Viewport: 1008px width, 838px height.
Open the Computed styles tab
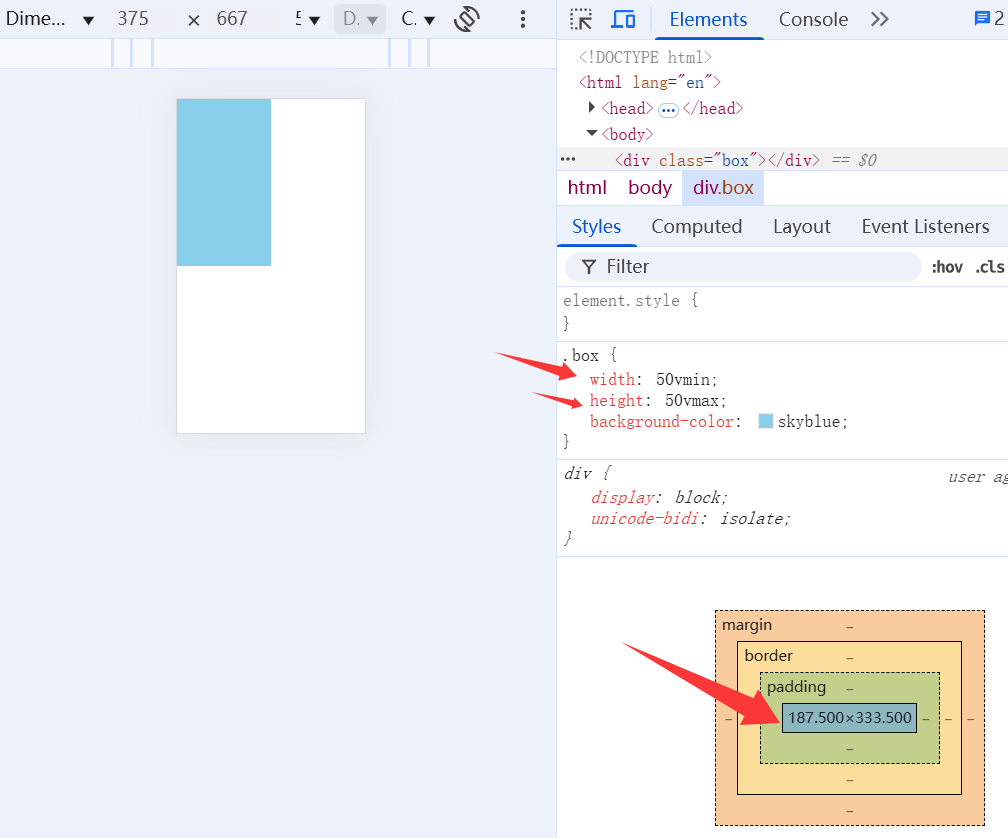click(x=696, y=227)
